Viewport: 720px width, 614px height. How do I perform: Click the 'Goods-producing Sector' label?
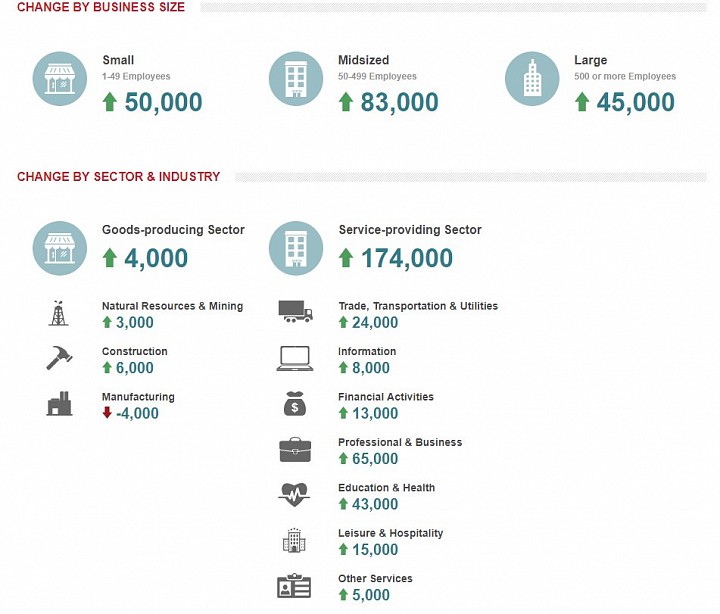174,230
